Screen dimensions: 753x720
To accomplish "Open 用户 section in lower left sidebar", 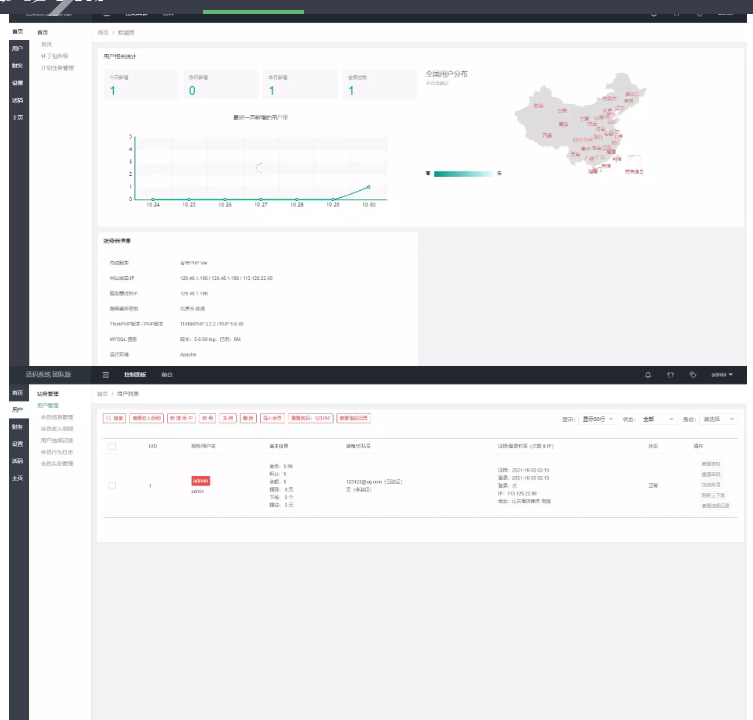I will tap(17, 410).
